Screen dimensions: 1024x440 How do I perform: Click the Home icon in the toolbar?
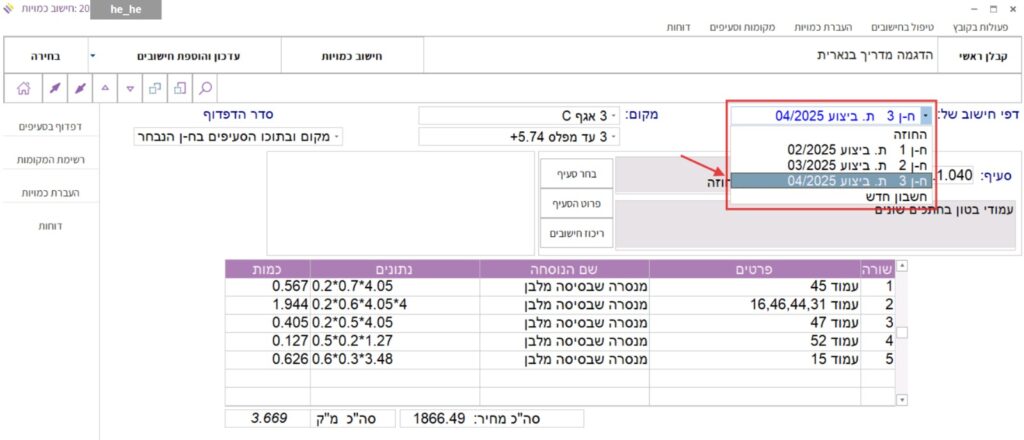(23, 87)
